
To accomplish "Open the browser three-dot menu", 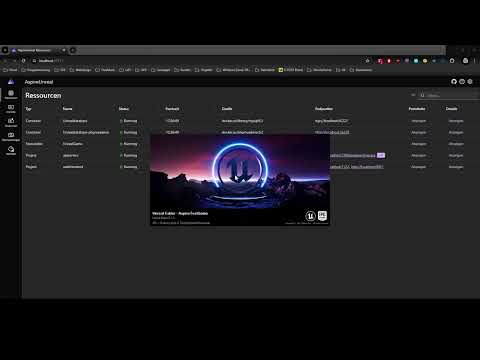I will tap(475, 61).
